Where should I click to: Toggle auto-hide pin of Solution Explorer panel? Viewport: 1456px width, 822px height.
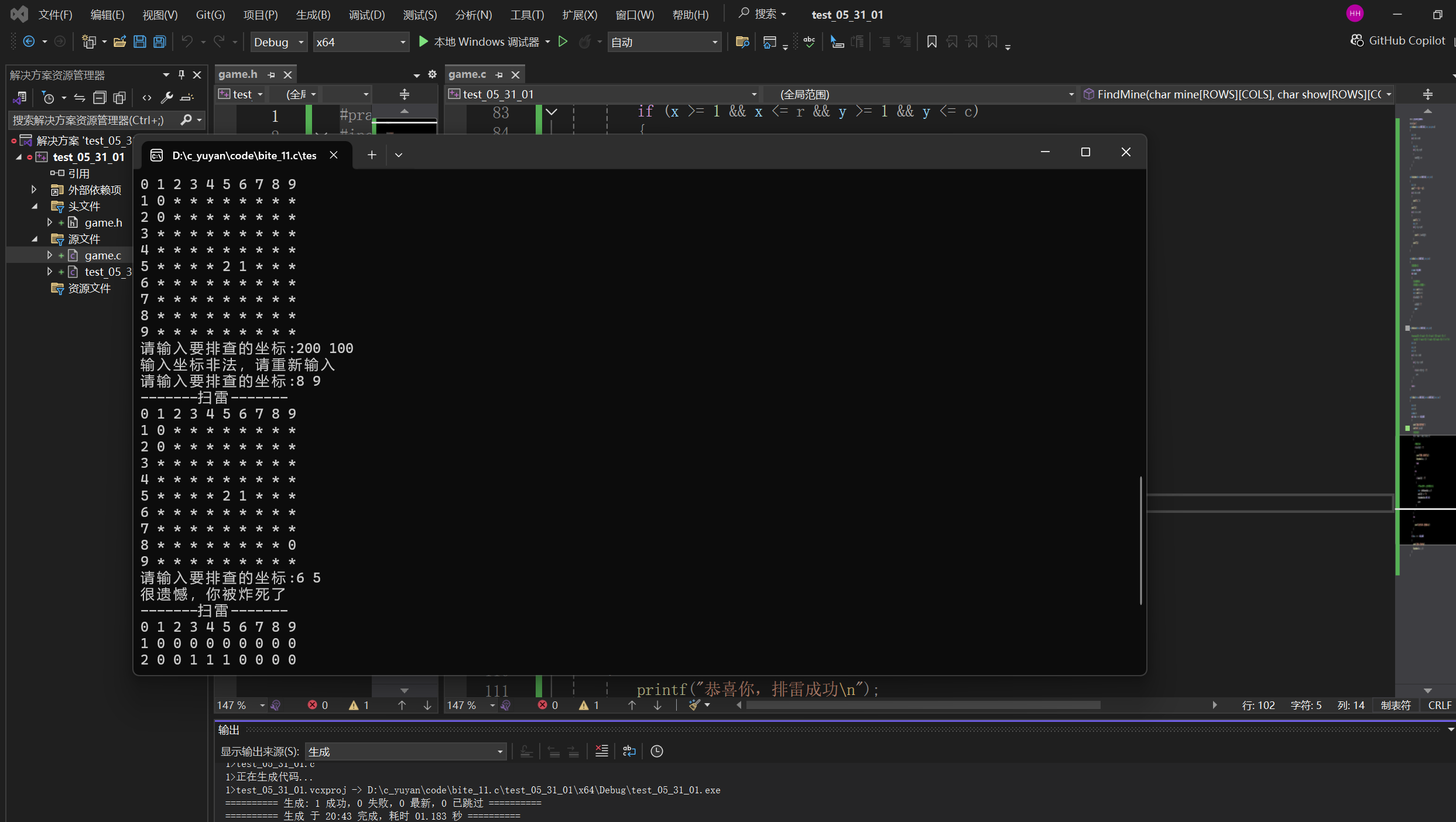pyautogui.click(x=181, y=75)
